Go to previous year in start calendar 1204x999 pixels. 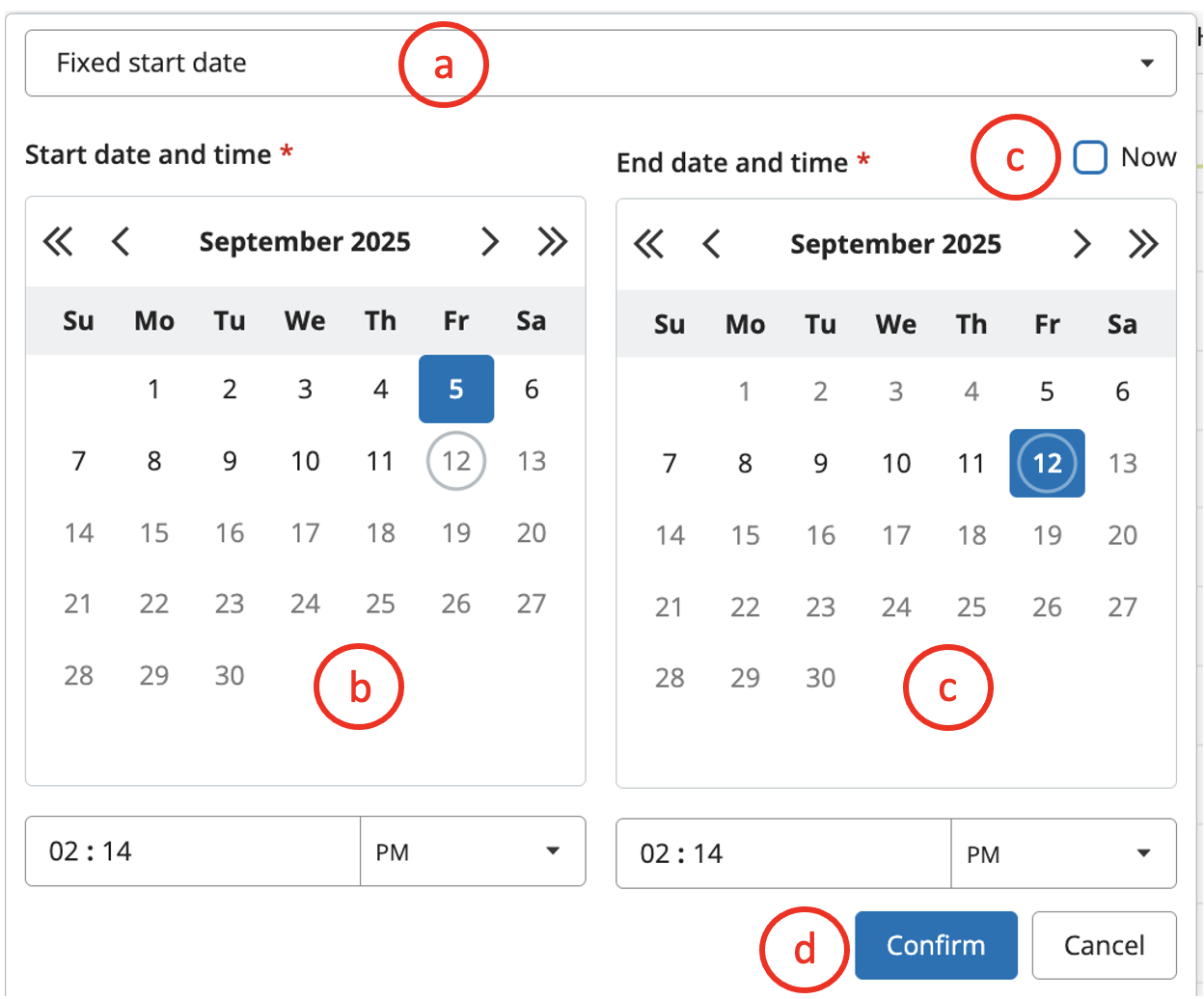pyautogui.click(x=58, y=241)
